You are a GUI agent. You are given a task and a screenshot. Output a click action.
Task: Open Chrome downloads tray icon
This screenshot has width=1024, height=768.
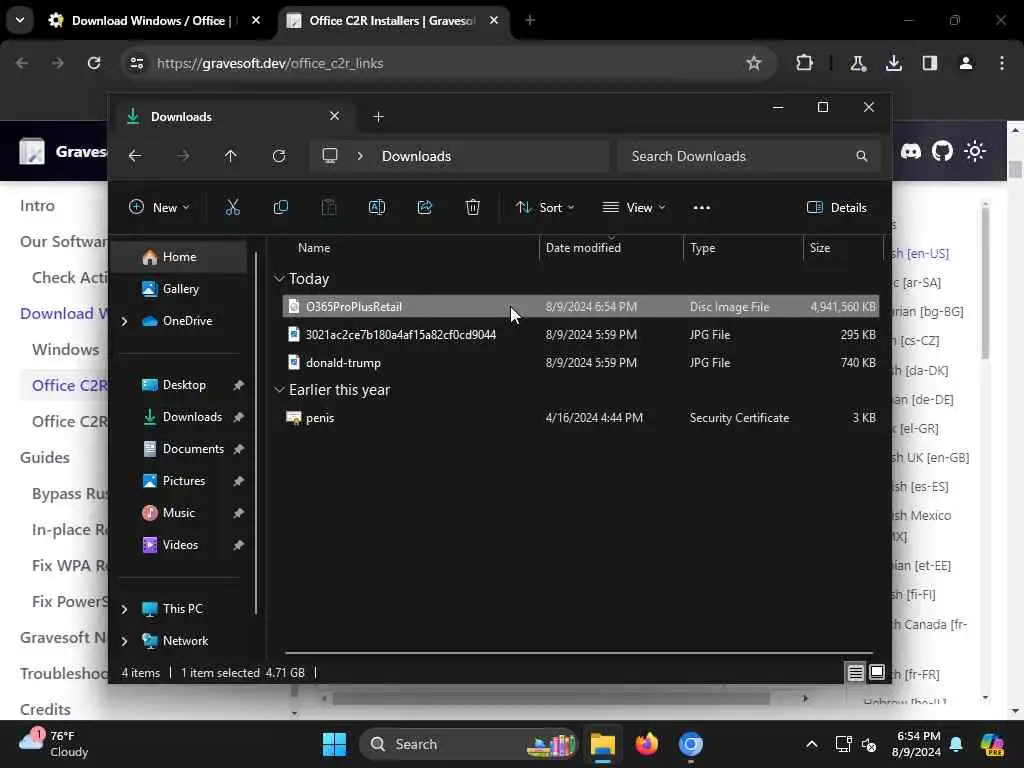pyautogui.click(x=893, y=63)
